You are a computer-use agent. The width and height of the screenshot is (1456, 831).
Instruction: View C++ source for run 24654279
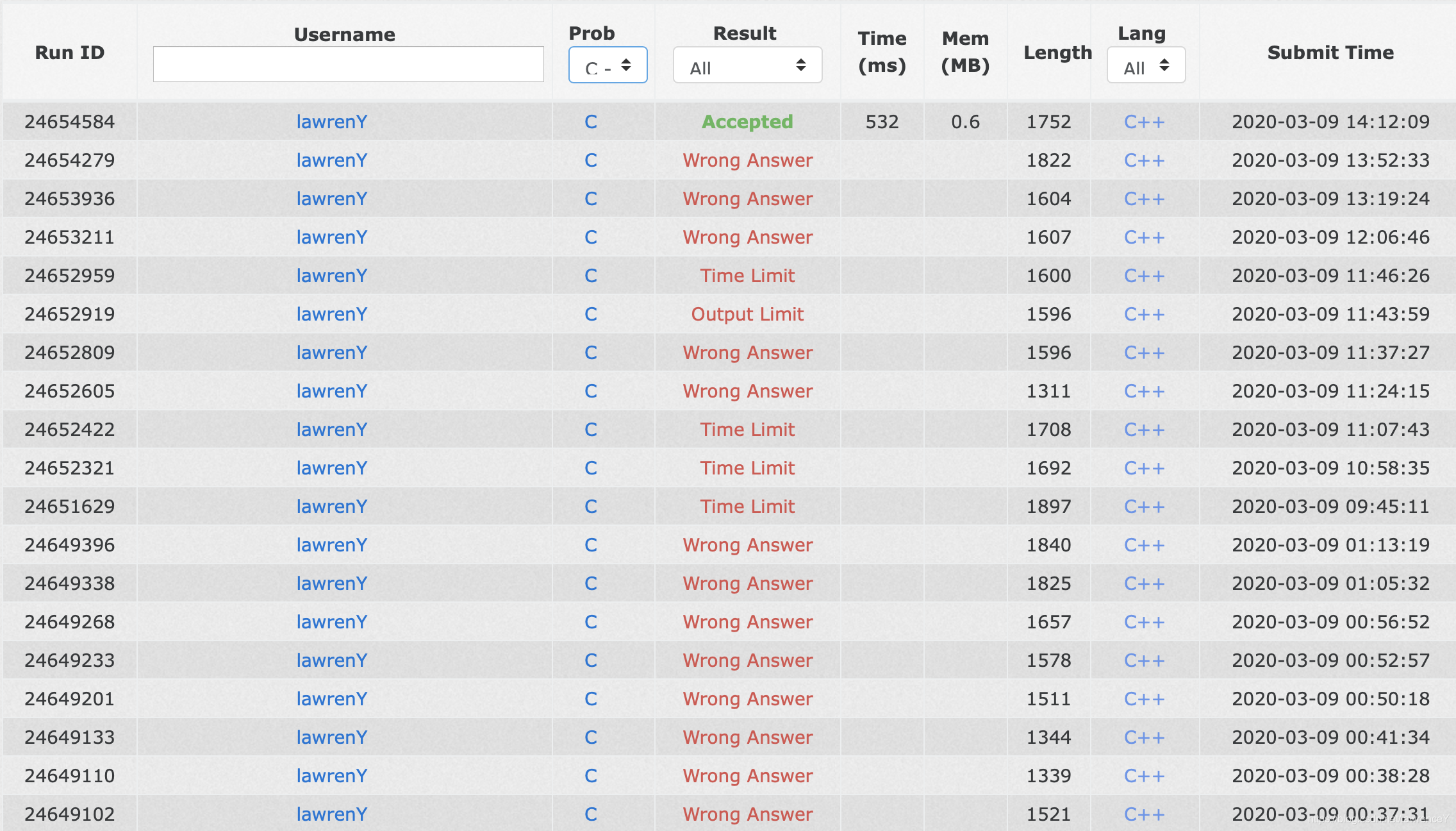(x=1145, y=160)
